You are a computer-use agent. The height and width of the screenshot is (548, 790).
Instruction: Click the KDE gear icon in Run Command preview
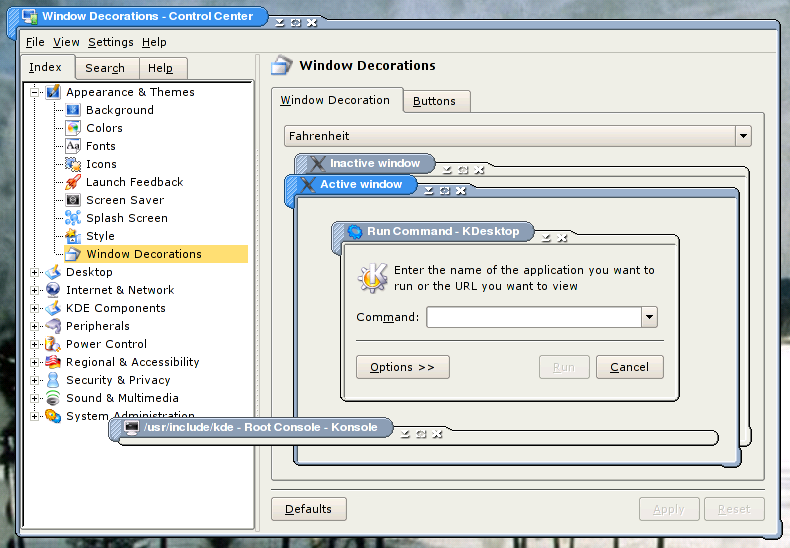click(355, 232)
